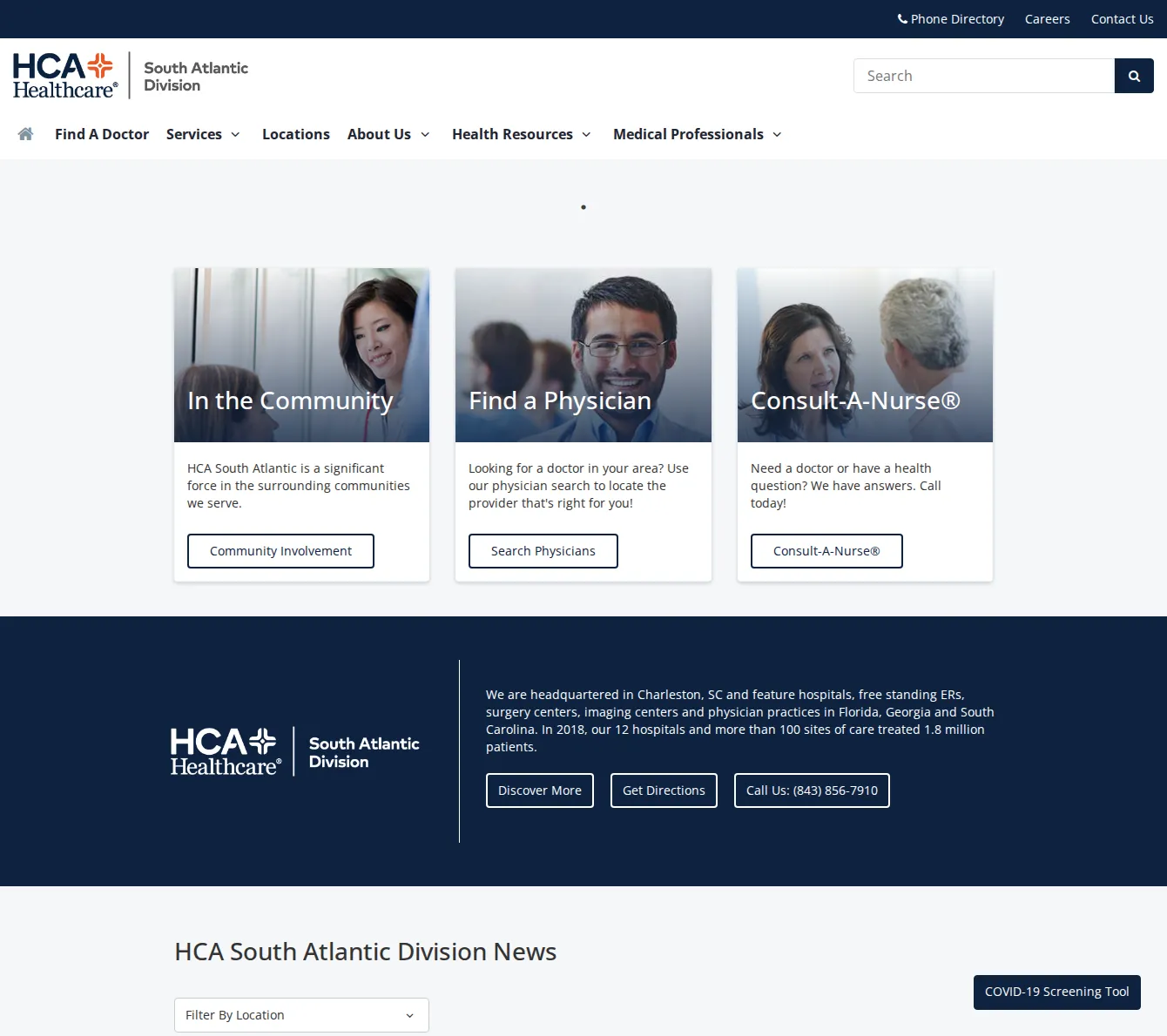The image size is (1167, 1036).
Task: Expand the About Us menu chevron
Action: pyautogui.click(x=425, y=135)
